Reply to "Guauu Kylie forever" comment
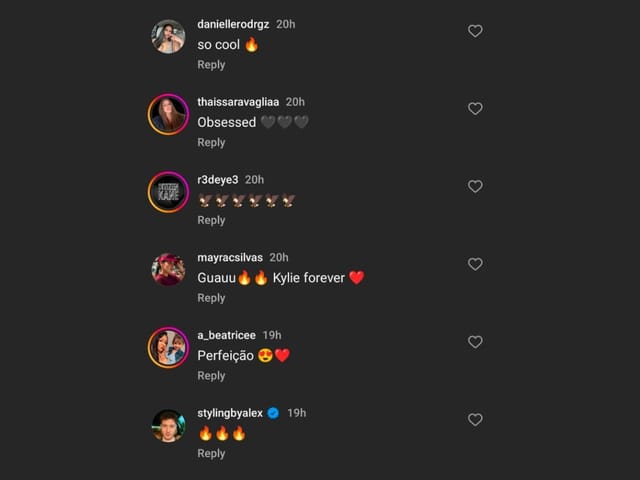The width and height of the screenshot is (640, 480). pyautogui.click(x=211, y=298)
